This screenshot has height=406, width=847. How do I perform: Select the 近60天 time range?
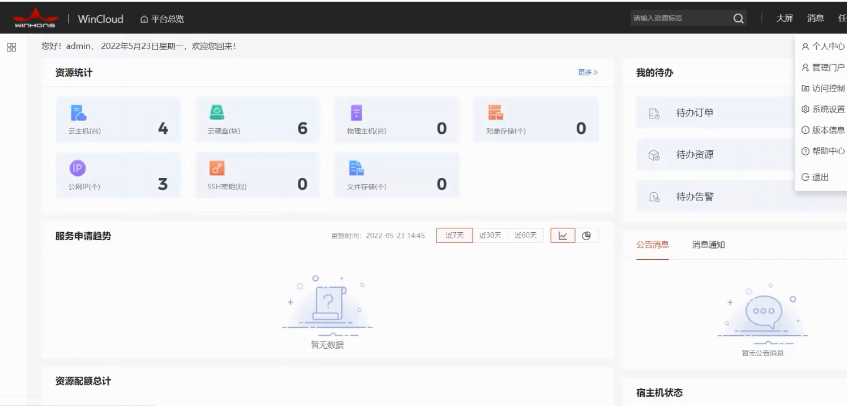tap(525, 236)
